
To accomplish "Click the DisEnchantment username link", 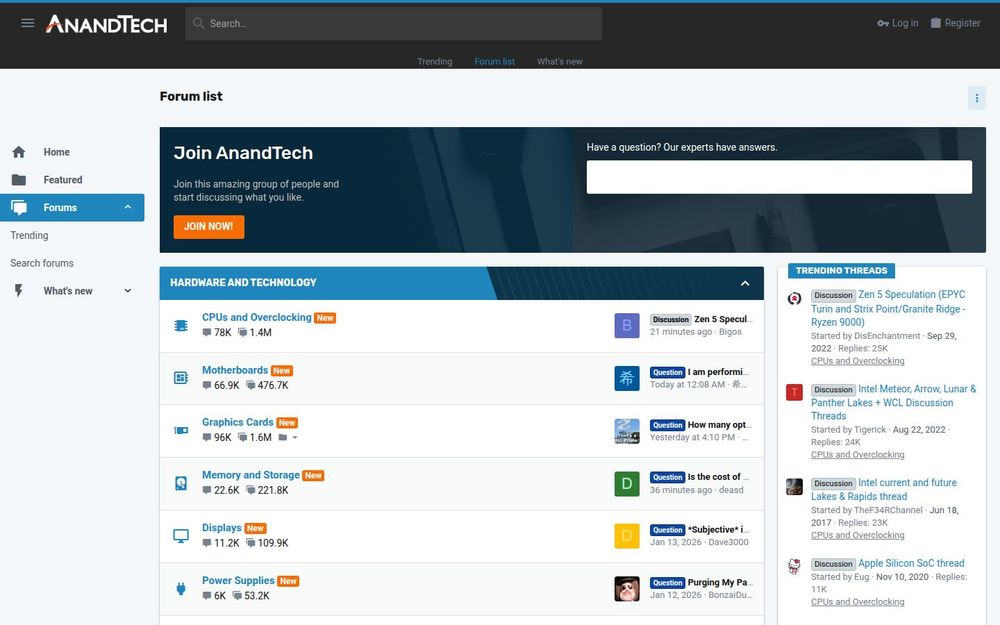I will click(x=887, y=336).
